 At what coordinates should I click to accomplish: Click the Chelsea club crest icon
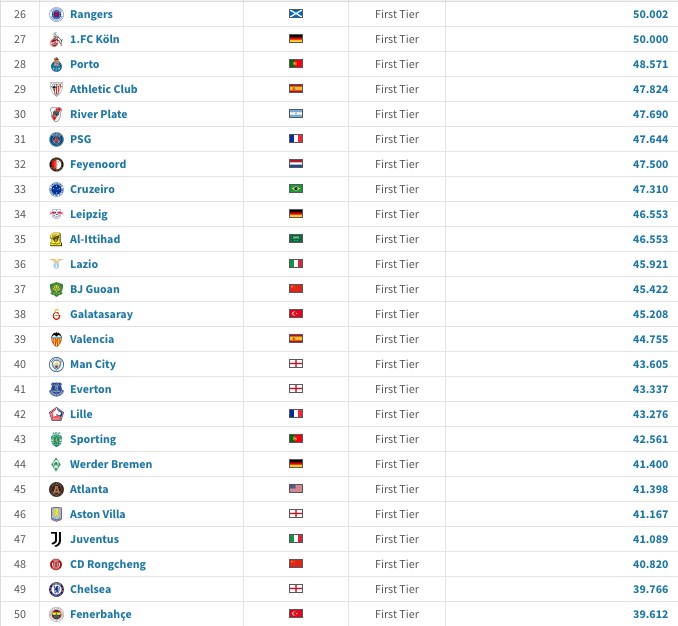tap(56, 589)
